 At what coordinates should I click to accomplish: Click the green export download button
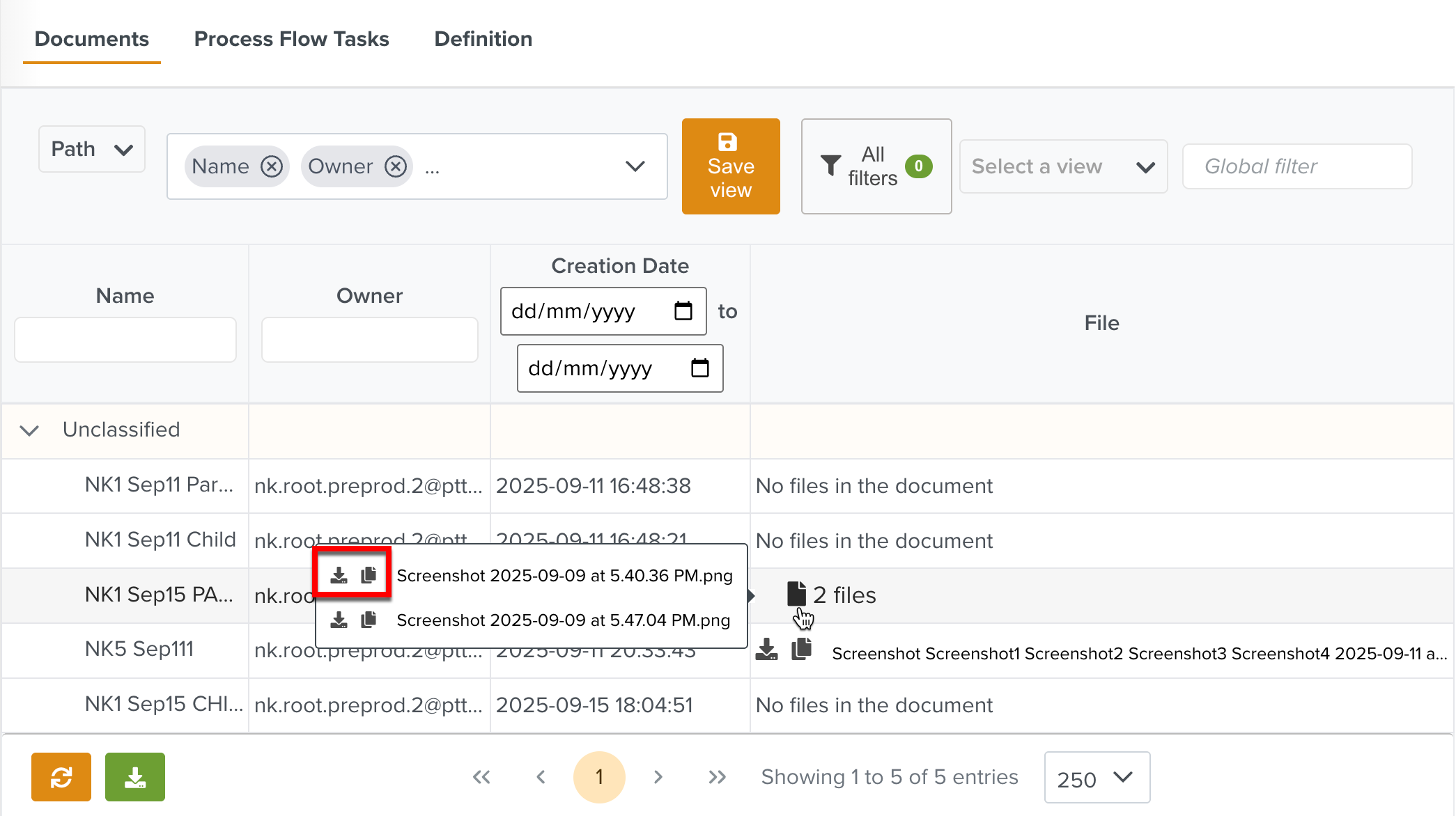(135, 777)
